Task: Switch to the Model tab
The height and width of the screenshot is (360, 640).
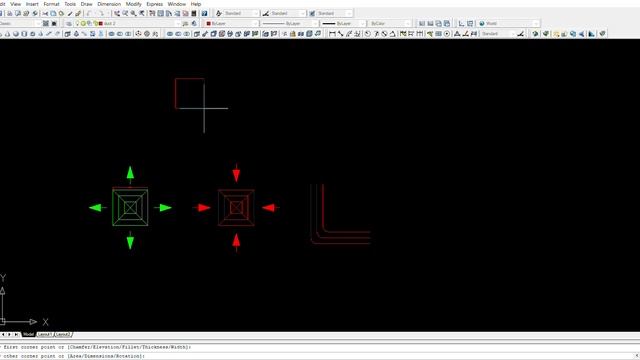Action: tap(28, 334)
